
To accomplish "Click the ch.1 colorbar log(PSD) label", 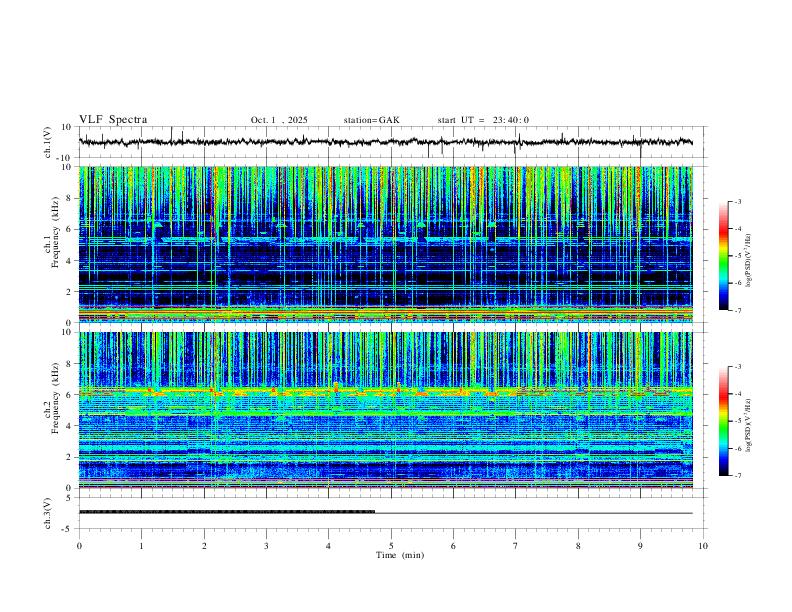I will (x=749, y=260).
